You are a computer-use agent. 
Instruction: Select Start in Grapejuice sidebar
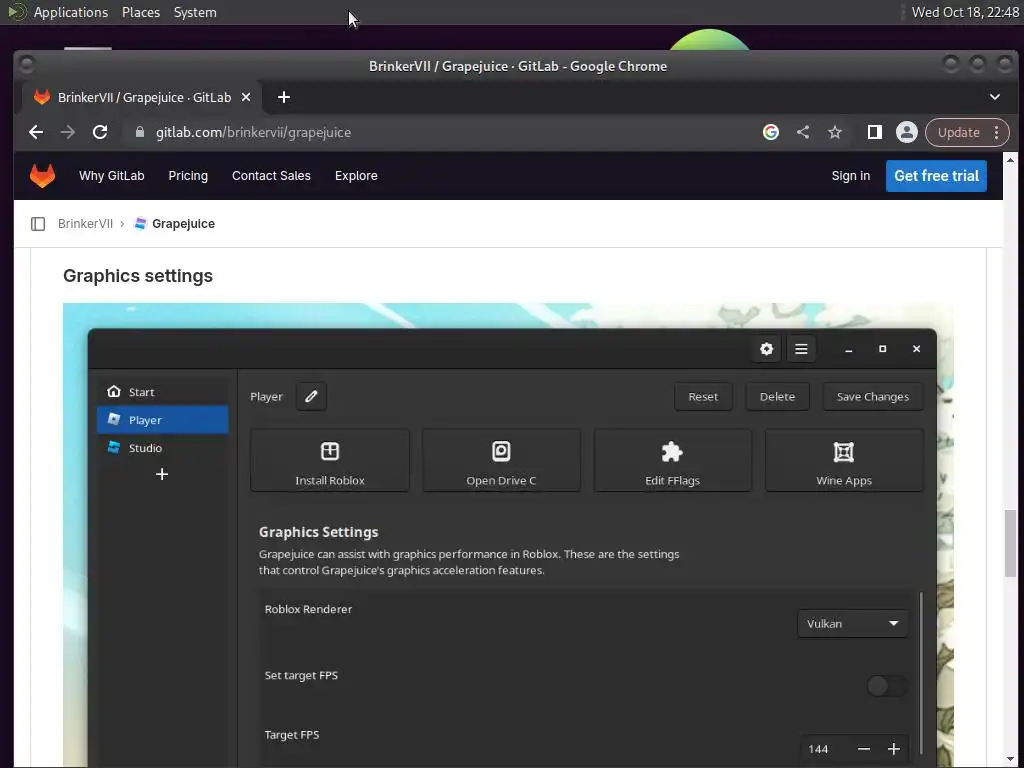(163, 392)
